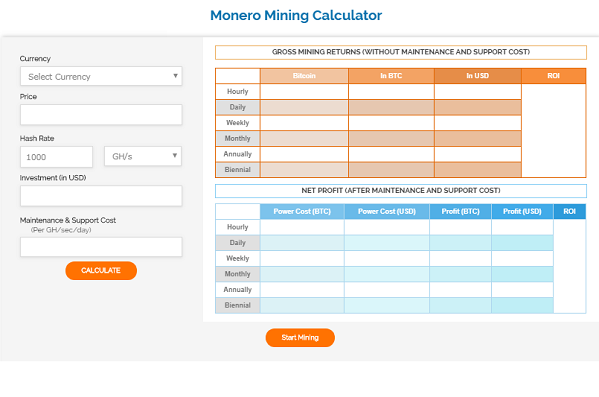Click the Daily row label in net profit table
The image size is (599, 397).
[238, 243]
